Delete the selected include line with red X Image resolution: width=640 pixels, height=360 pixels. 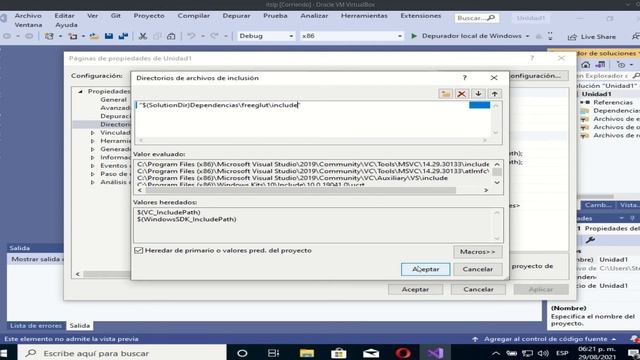462,94
